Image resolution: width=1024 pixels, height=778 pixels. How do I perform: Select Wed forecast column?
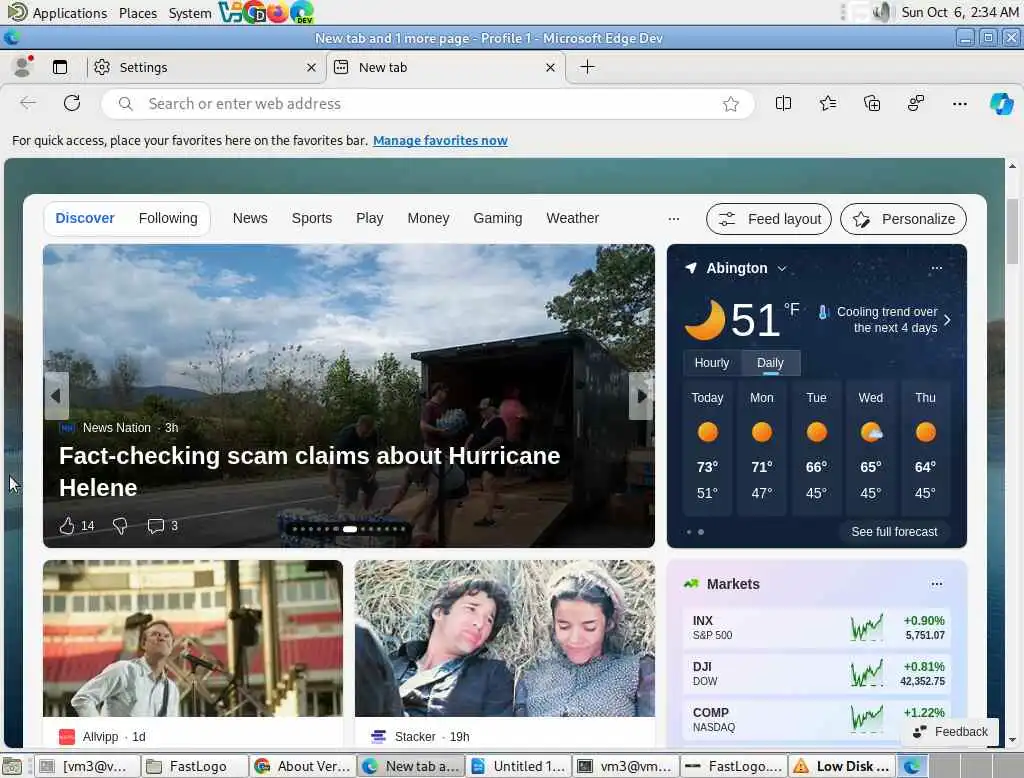(871, 449)
